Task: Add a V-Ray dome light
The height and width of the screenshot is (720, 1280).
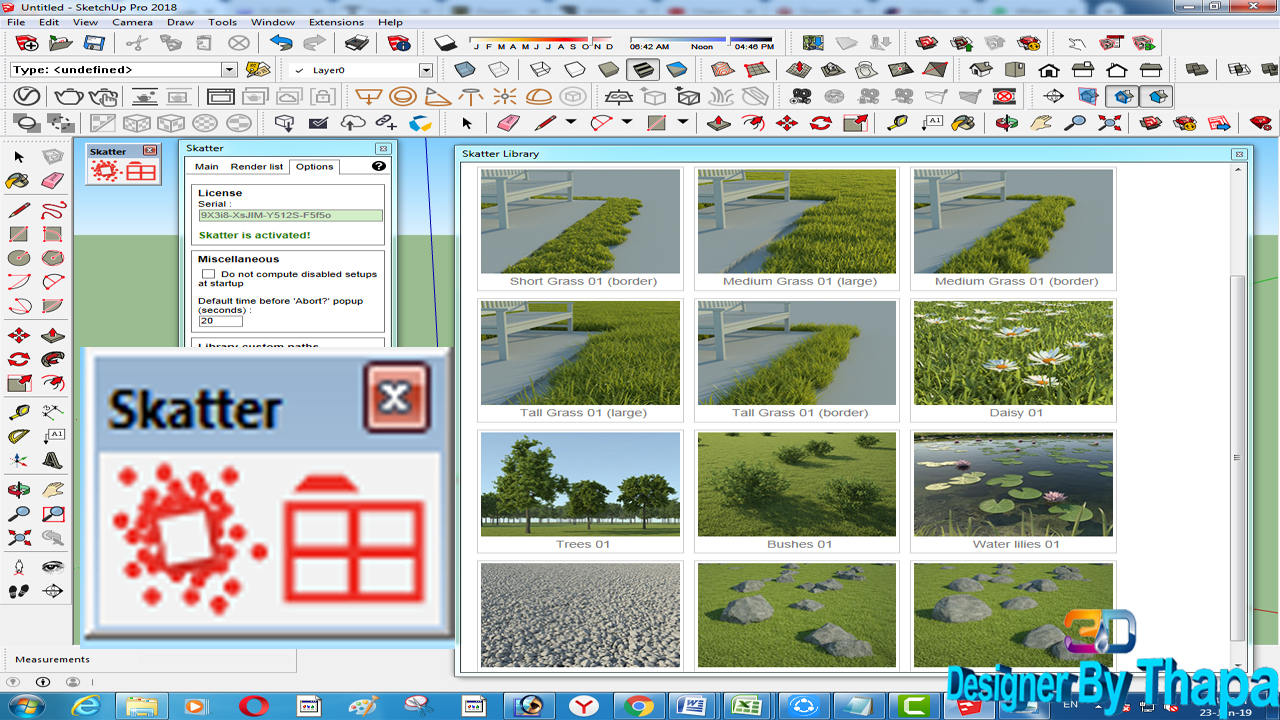Action: click(x=539, y=96)
